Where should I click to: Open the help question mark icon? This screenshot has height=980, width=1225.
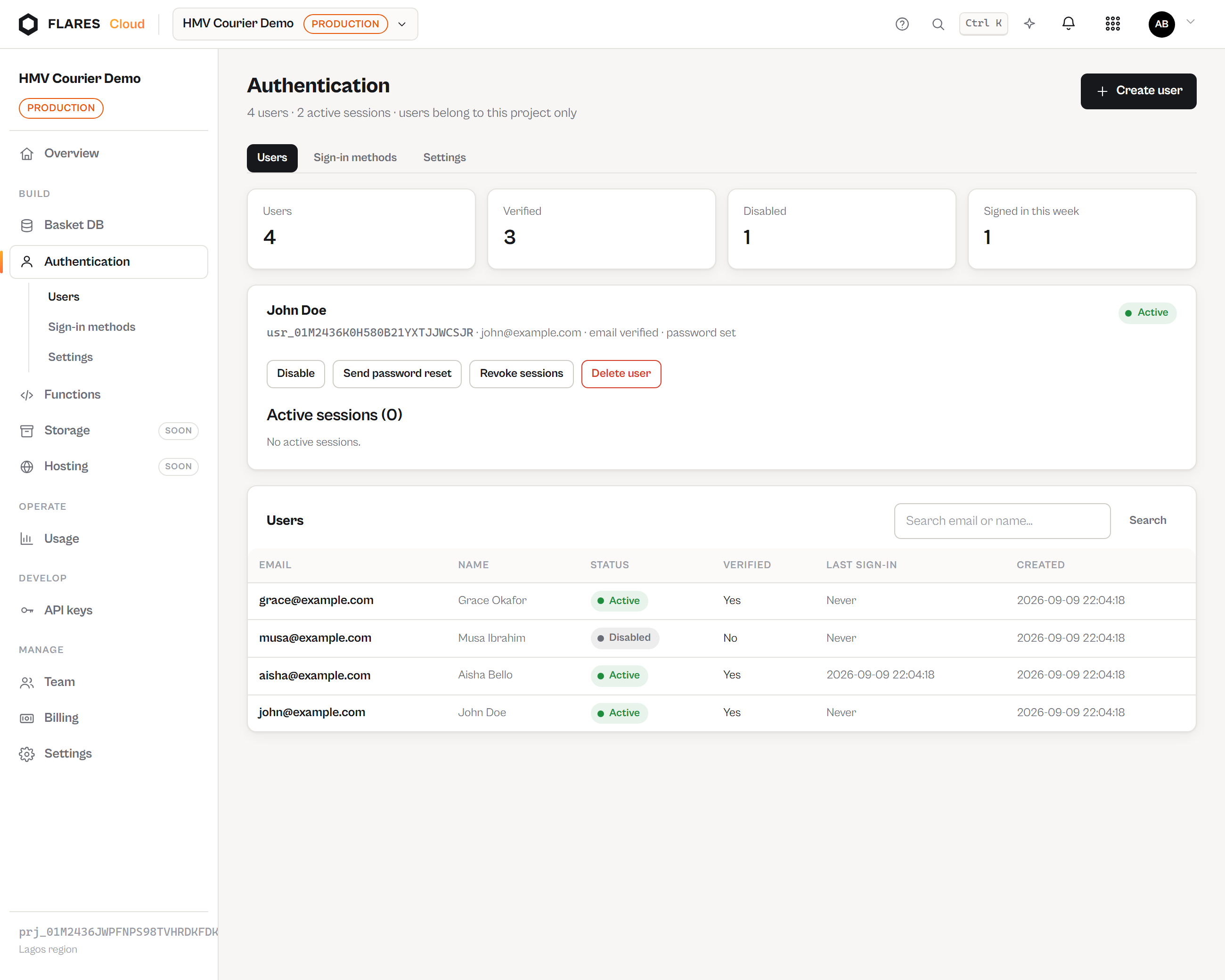pyautogui.click(x=902, y=24)
